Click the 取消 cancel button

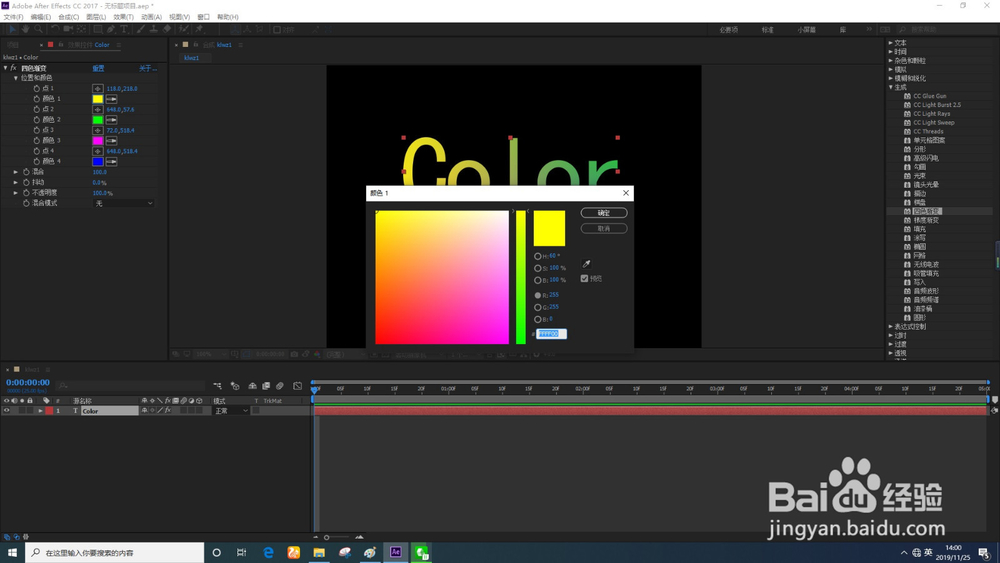[x=604, y=228]
